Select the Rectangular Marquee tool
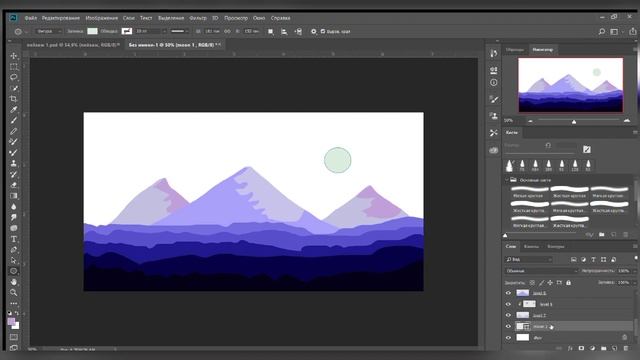 13,67
